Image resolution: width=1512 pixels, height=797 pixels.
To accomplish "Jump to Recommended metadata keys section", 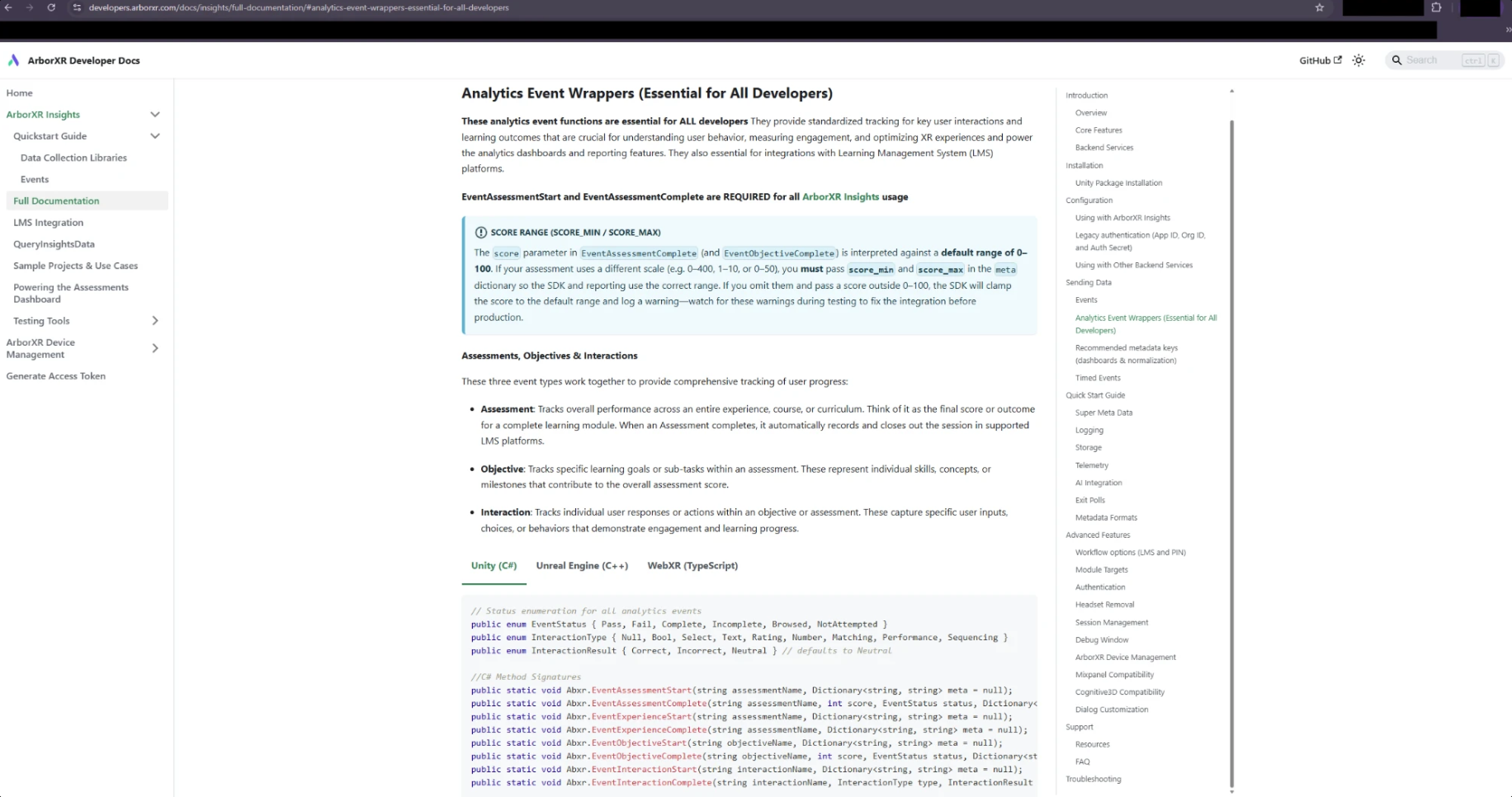I will [1127, 354].
